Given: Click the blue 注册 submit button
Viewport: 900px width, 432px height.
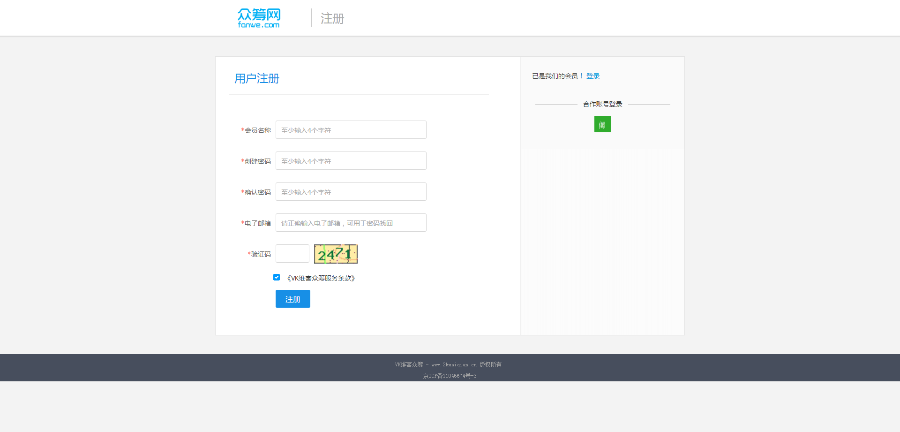Looking at the screenshot, I should tap(293, 299).
